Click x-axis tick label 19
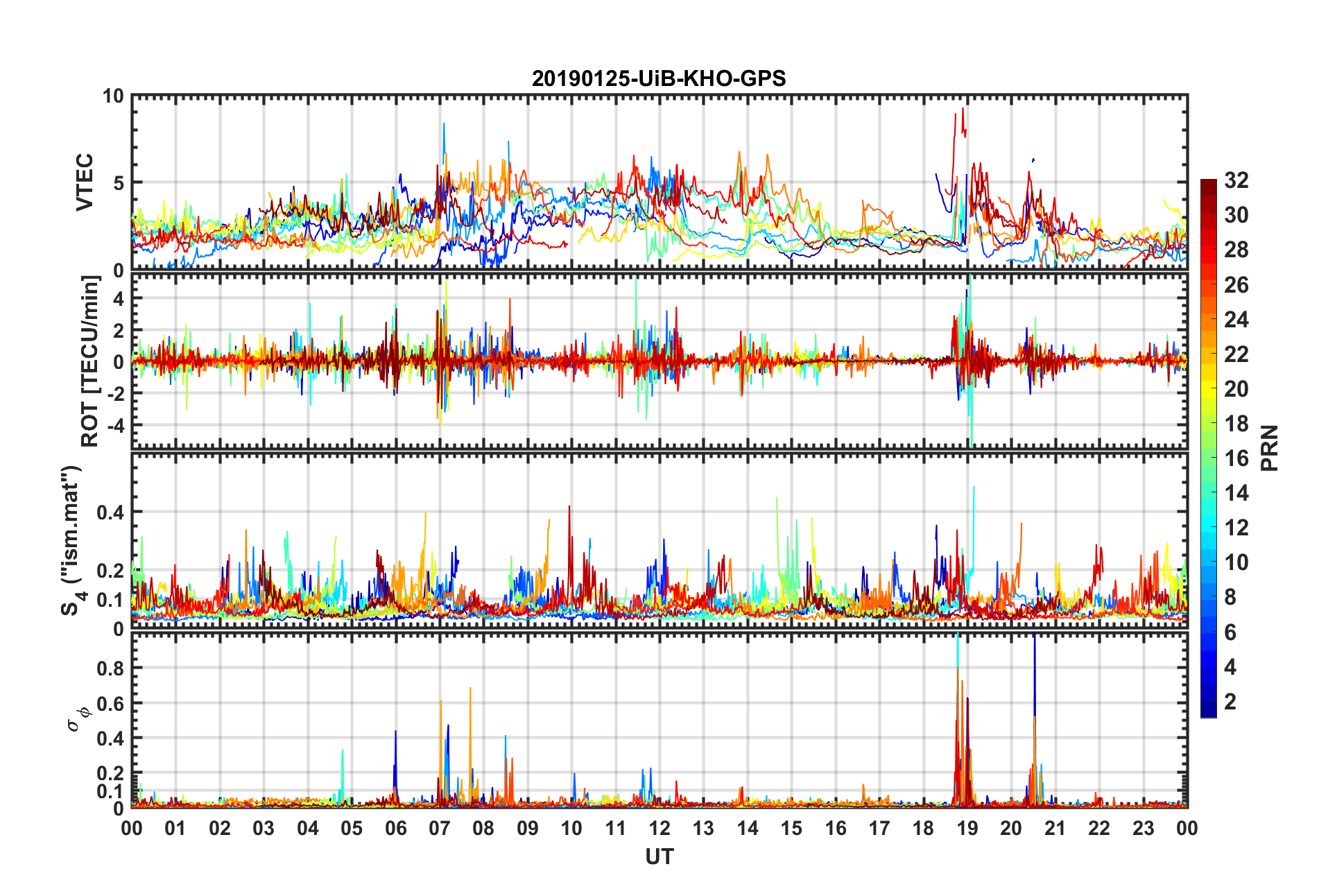Image resolution: width=1319 pixels, height=896 pixels. (967, 829)
